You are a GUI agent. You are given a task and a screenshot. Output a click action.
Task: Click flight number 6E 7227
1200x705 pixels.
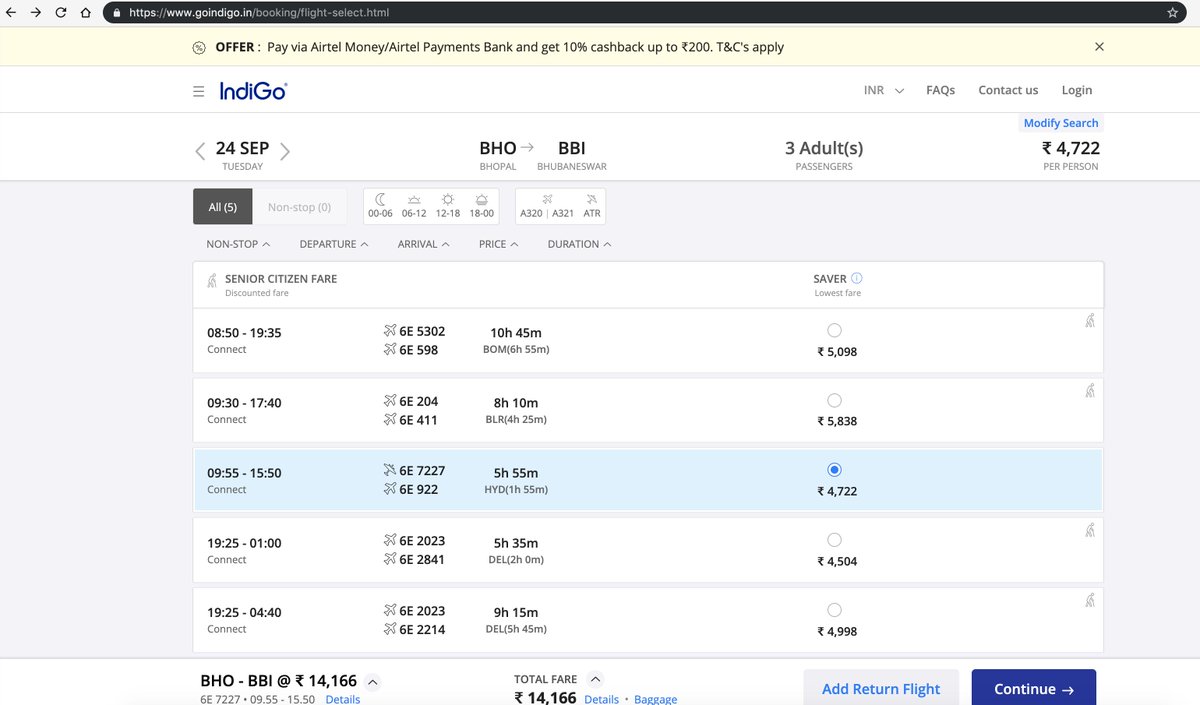(x=422, y=471)
